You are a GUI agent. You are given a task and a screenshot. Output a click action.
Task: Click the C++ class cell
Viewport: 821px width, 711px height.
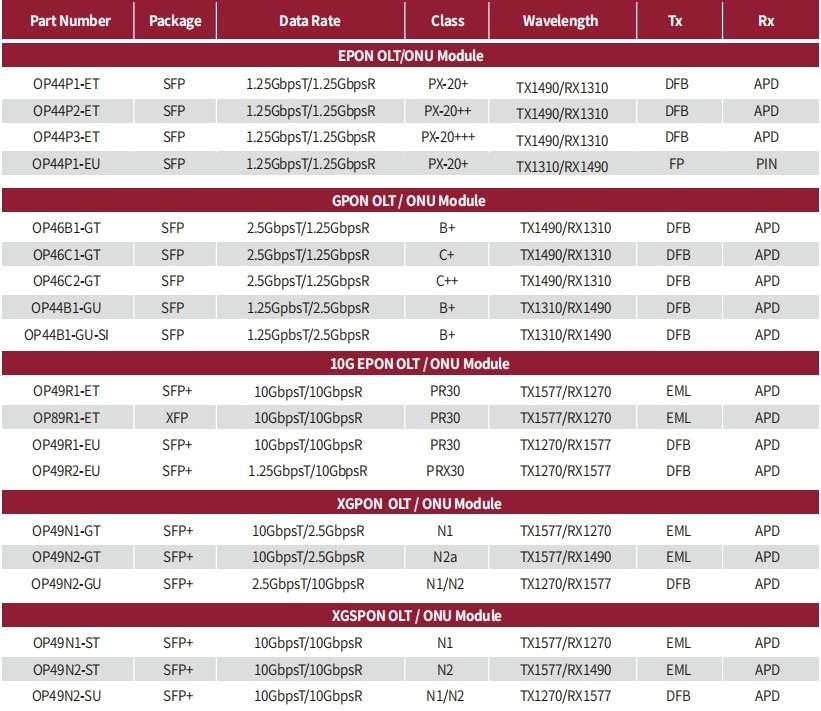pyautogui.click(x=447, y=281)
